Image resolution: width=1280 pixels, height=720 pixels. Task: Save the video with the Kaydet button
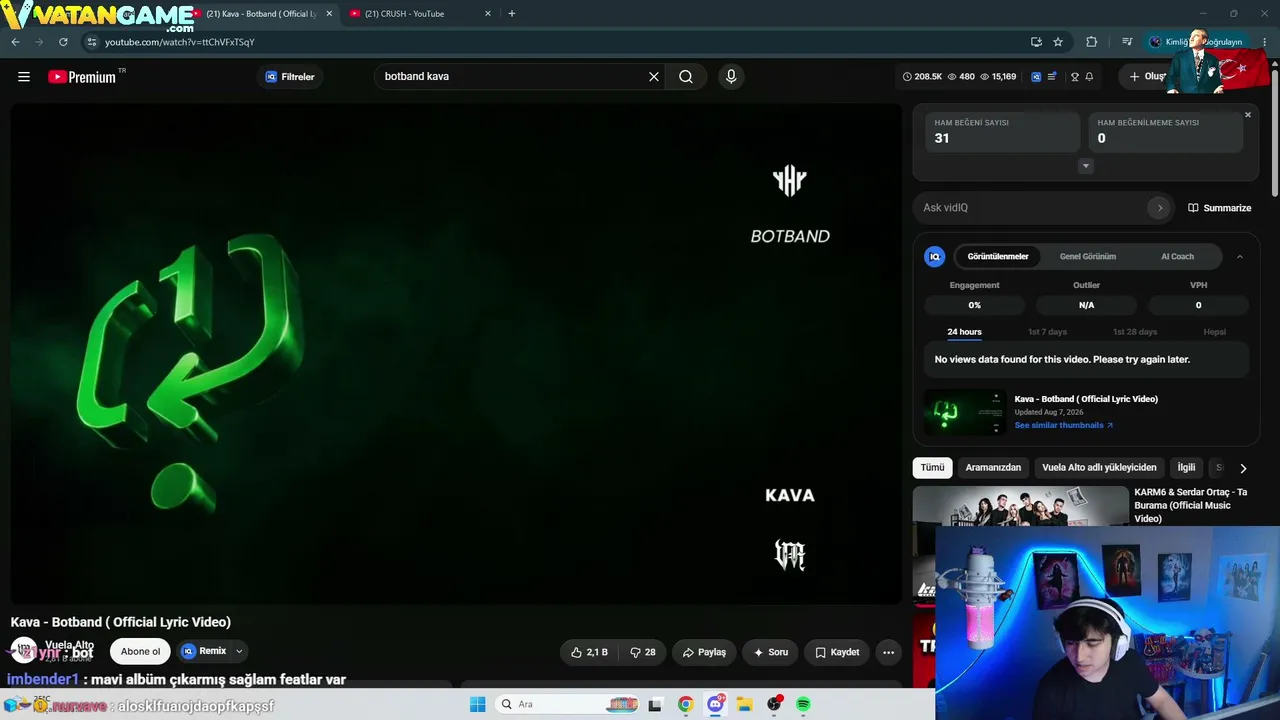point(837,652)
